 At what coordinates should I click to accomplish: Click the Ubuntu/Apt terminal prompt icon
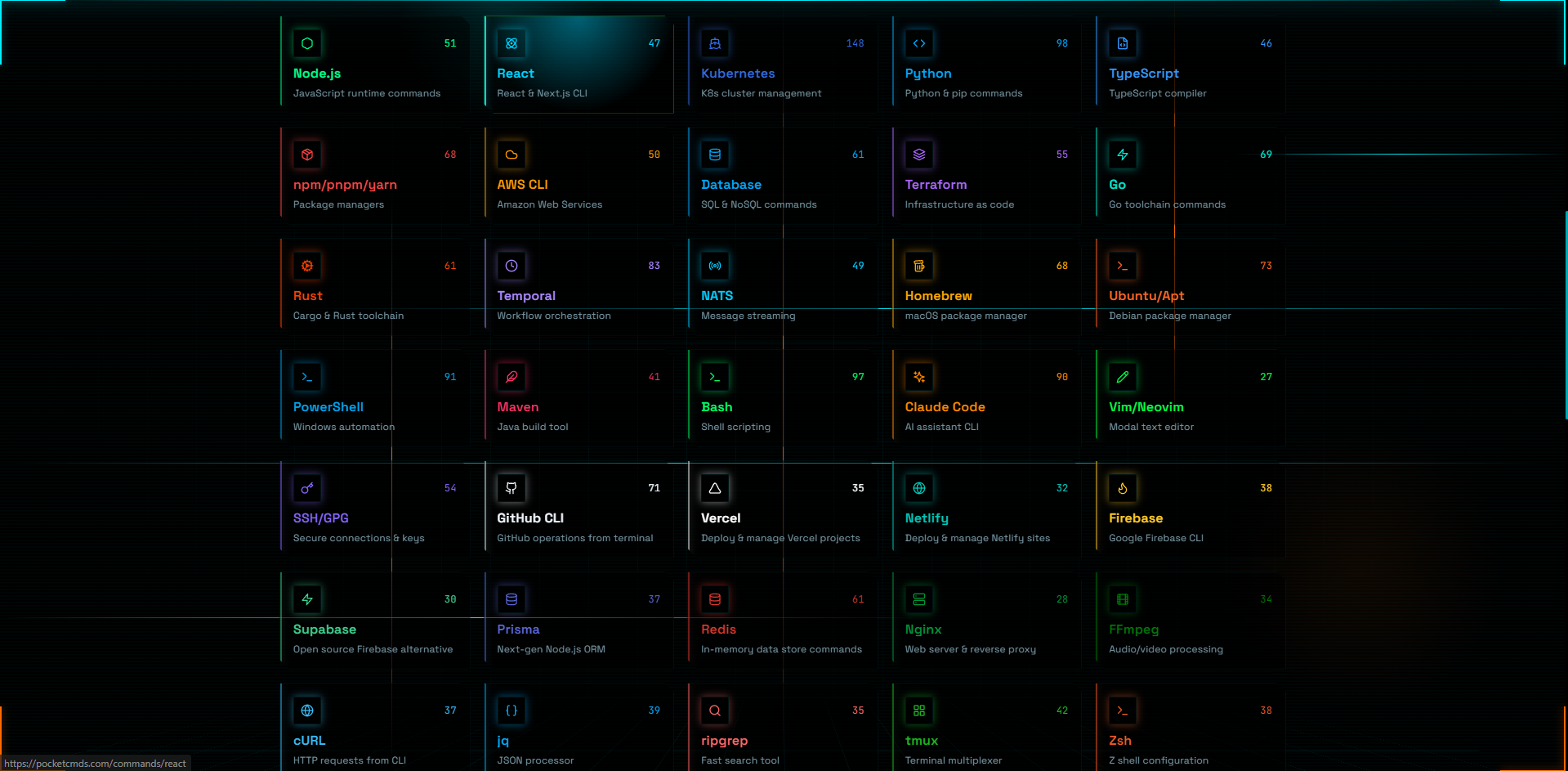(x=1123, y=266)
